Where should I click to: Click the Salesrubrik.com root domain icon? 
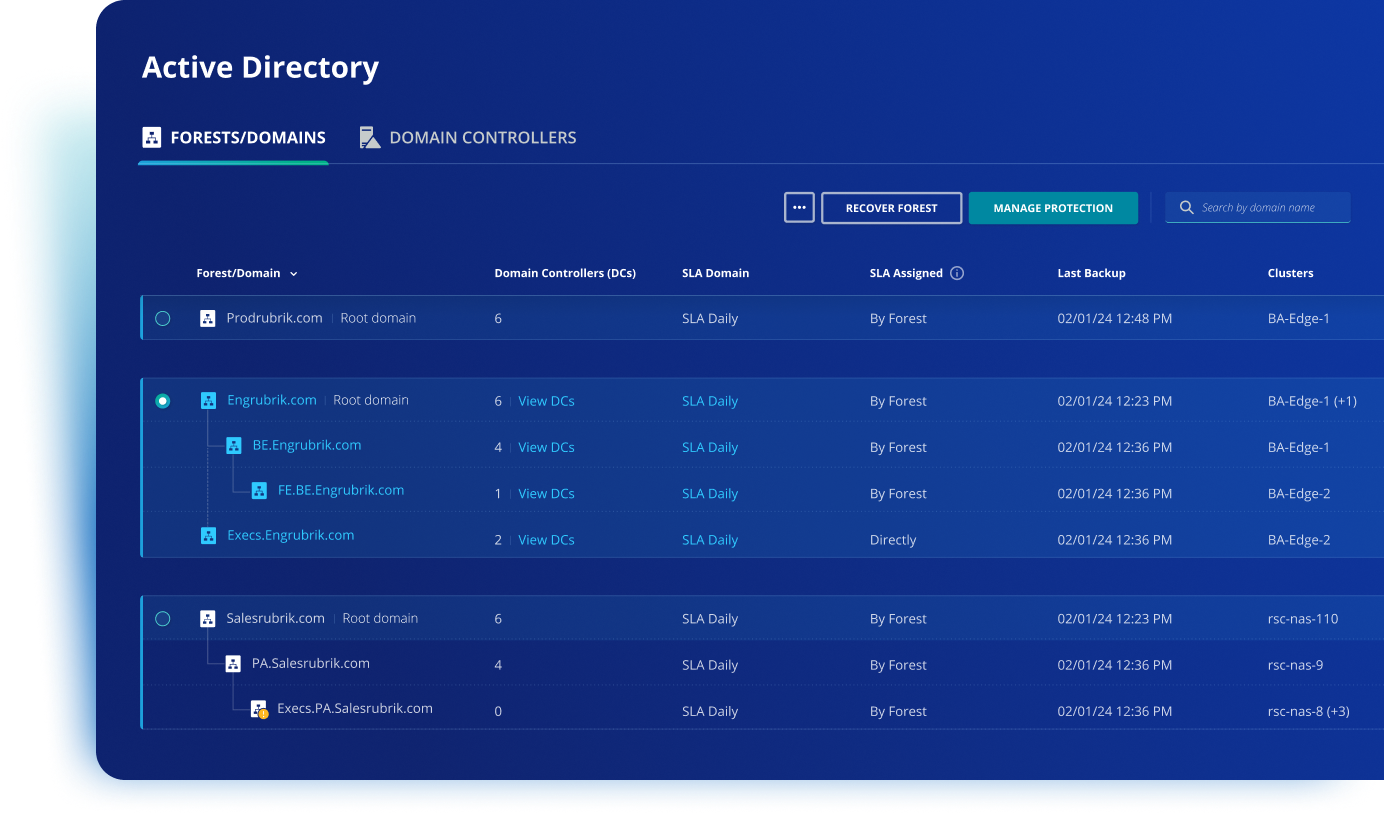[207, 619]
